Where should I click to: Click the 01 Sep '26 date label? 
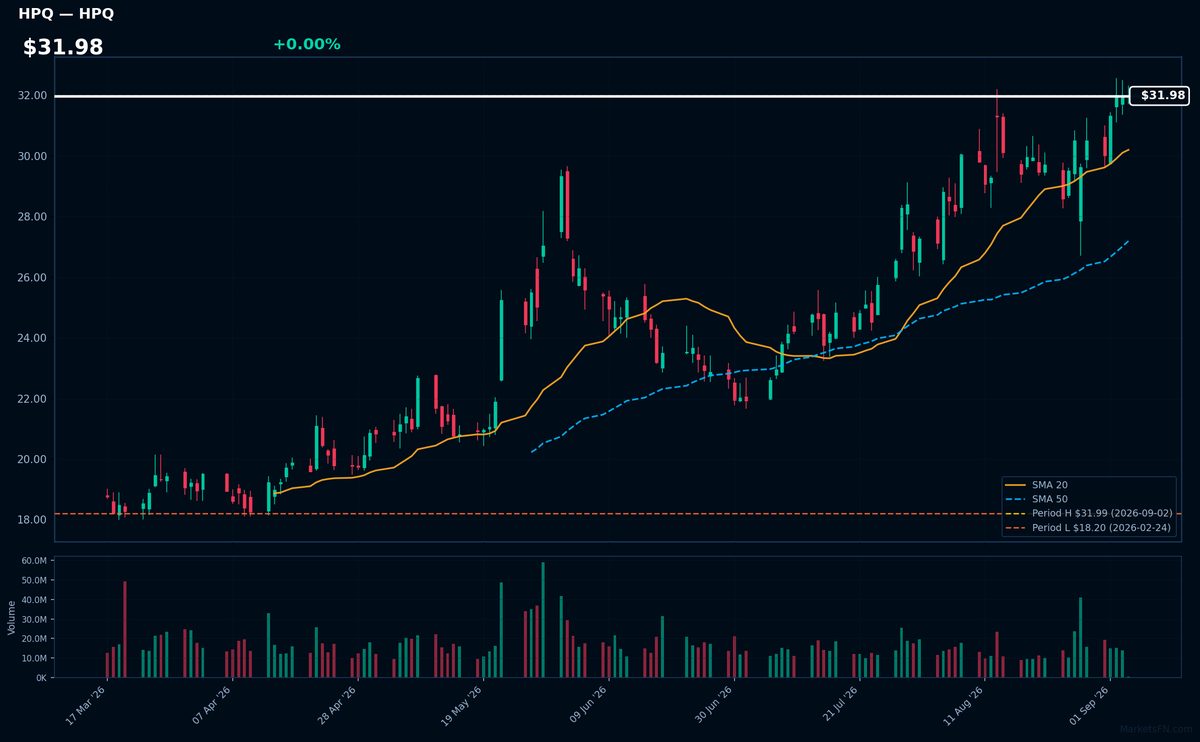point(1089,704)
